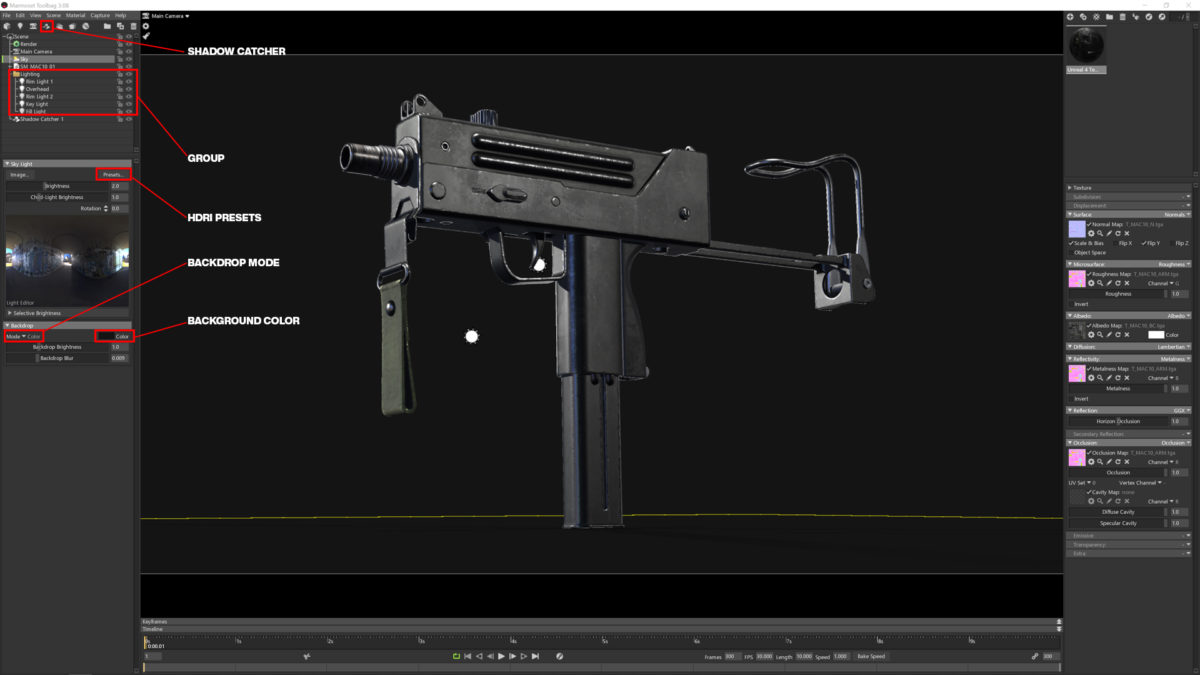
Task: Add a camera via the camera toolbar icon
Action: pos(34,26)
